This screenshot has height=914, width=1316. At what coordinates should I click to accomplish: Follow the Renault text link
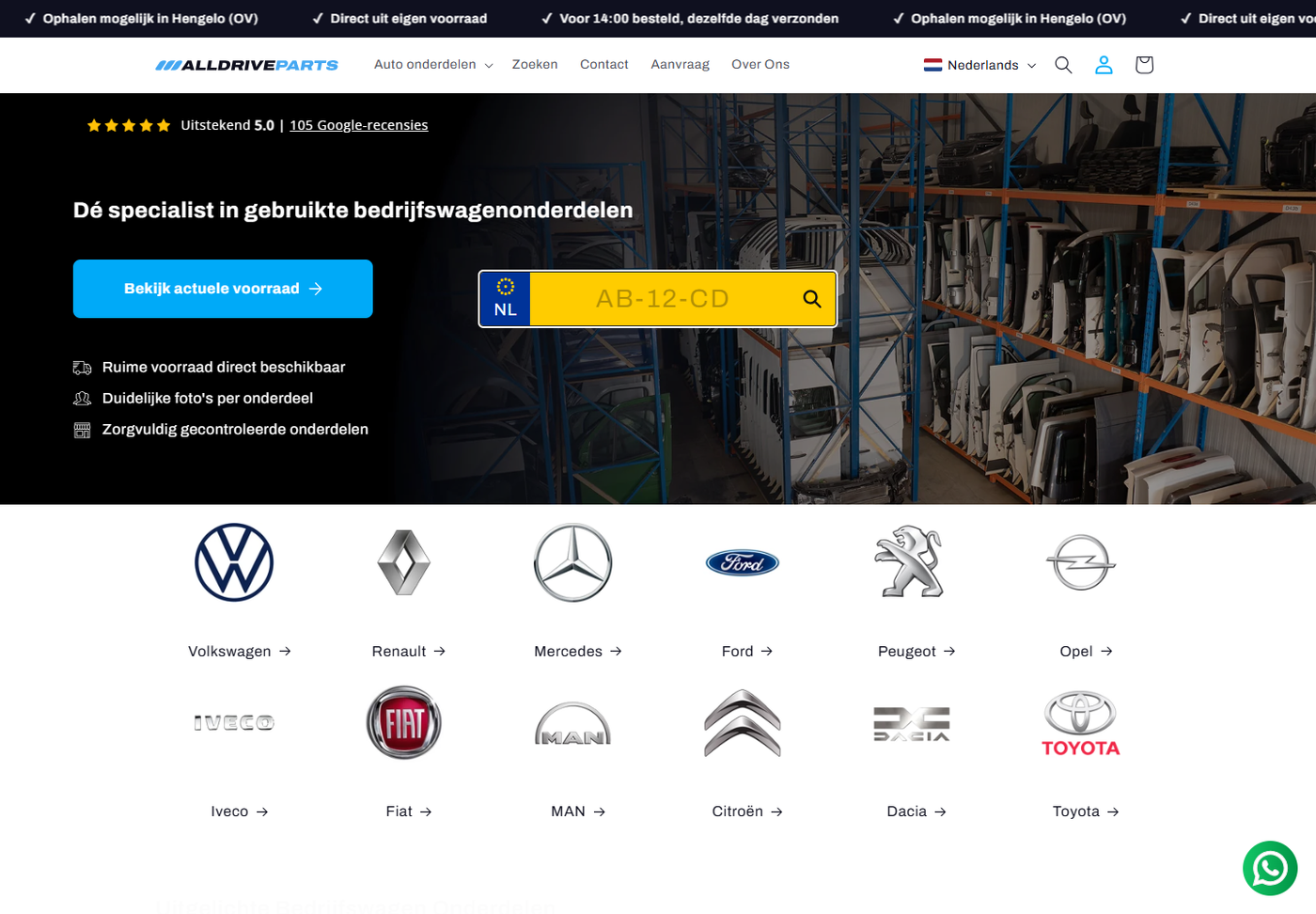409,652
